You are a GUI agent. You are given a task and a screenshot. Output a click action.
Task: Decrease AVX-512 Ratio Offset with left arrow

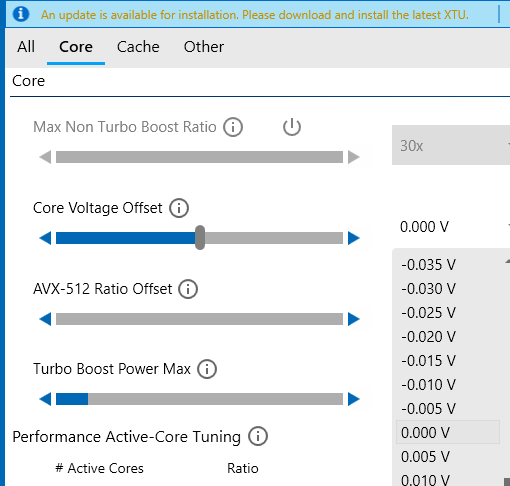[x=45, y=319]
